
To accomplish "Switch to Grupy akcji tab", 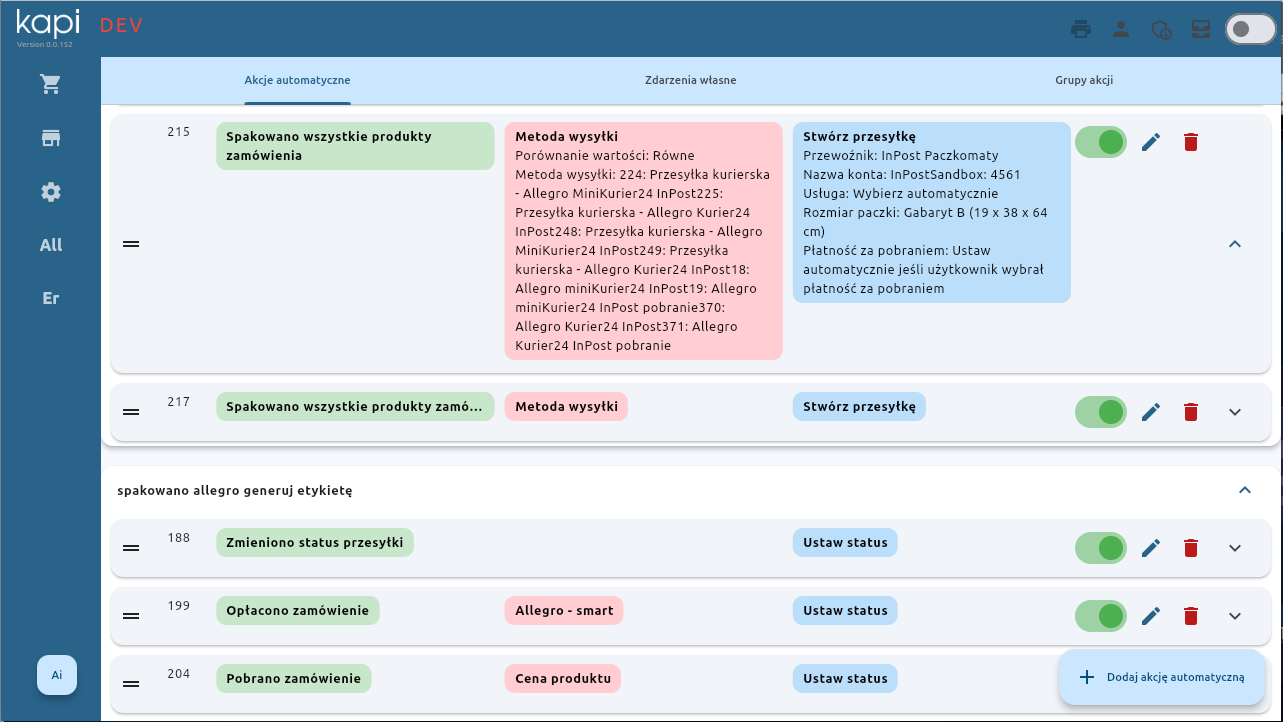I will click(x=1084, y=80).
